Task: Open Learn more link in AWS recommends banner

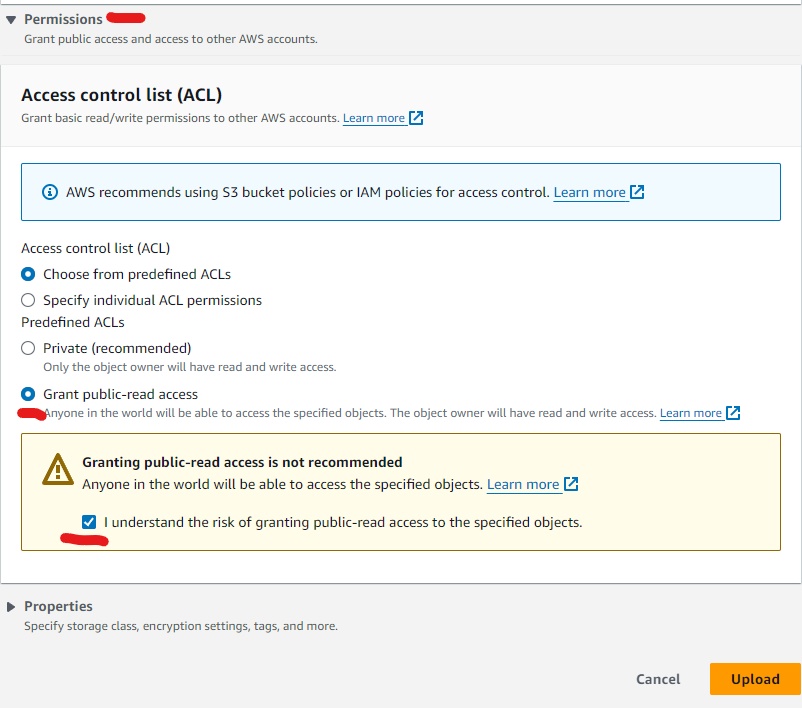Action: (x=589, y=192)
